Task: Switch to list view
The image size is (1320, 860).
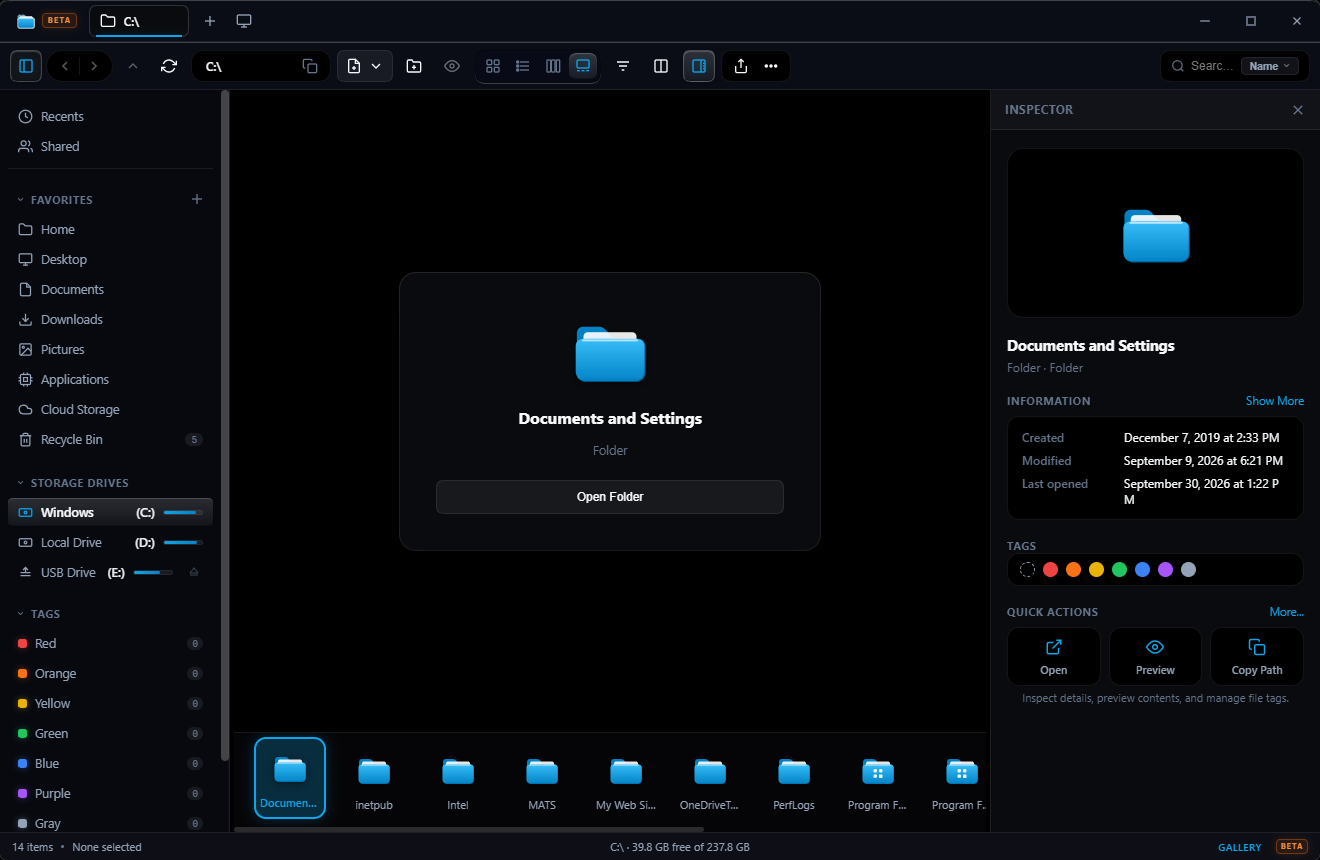Action: pos(522,66)
